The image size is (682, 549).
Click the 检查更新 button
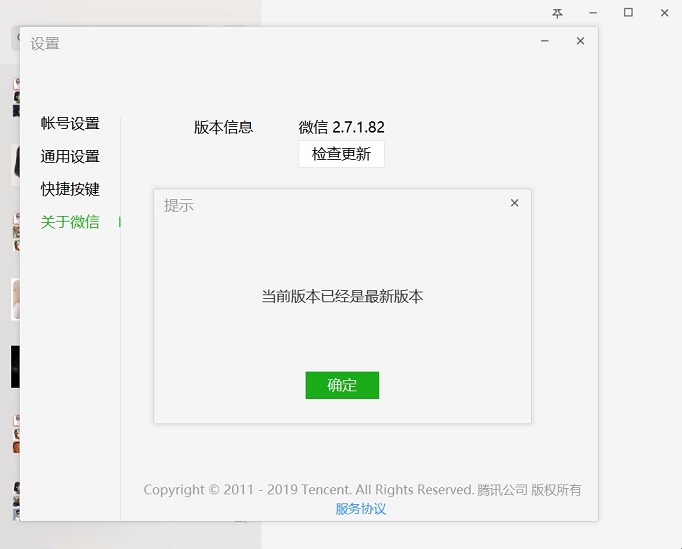click(341, 154)
